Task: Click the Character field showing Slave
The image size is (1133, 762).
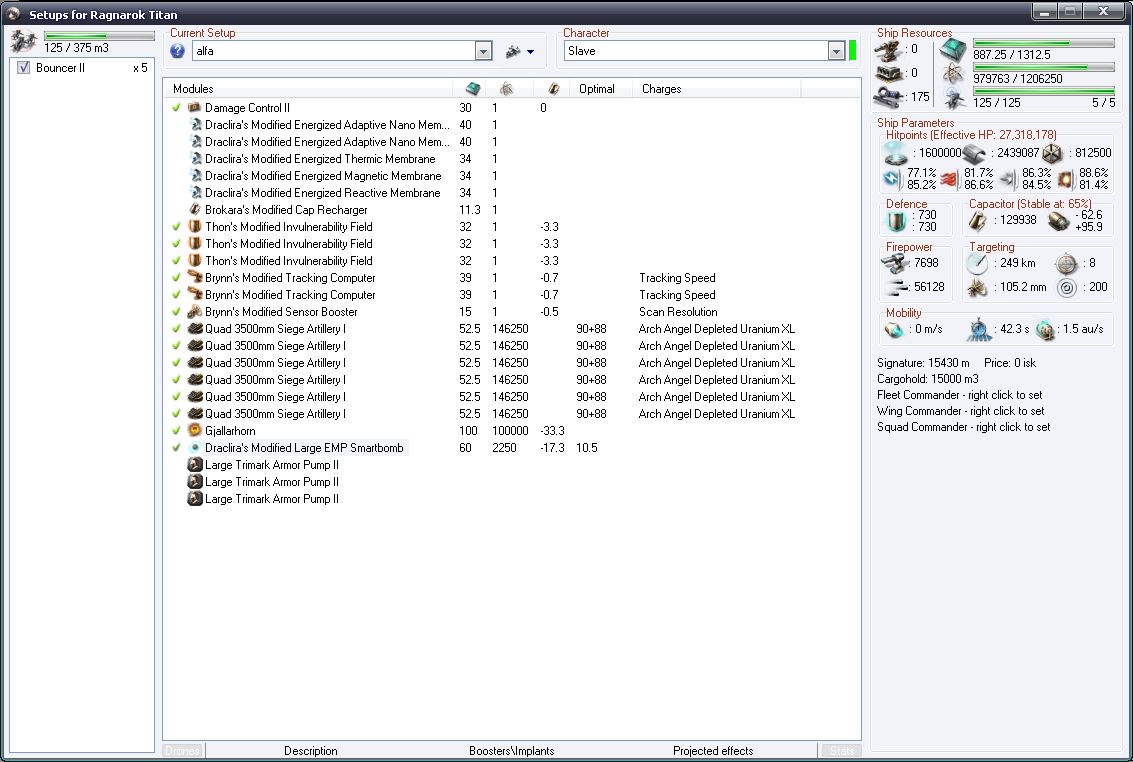Action: (x=697, y=51)
